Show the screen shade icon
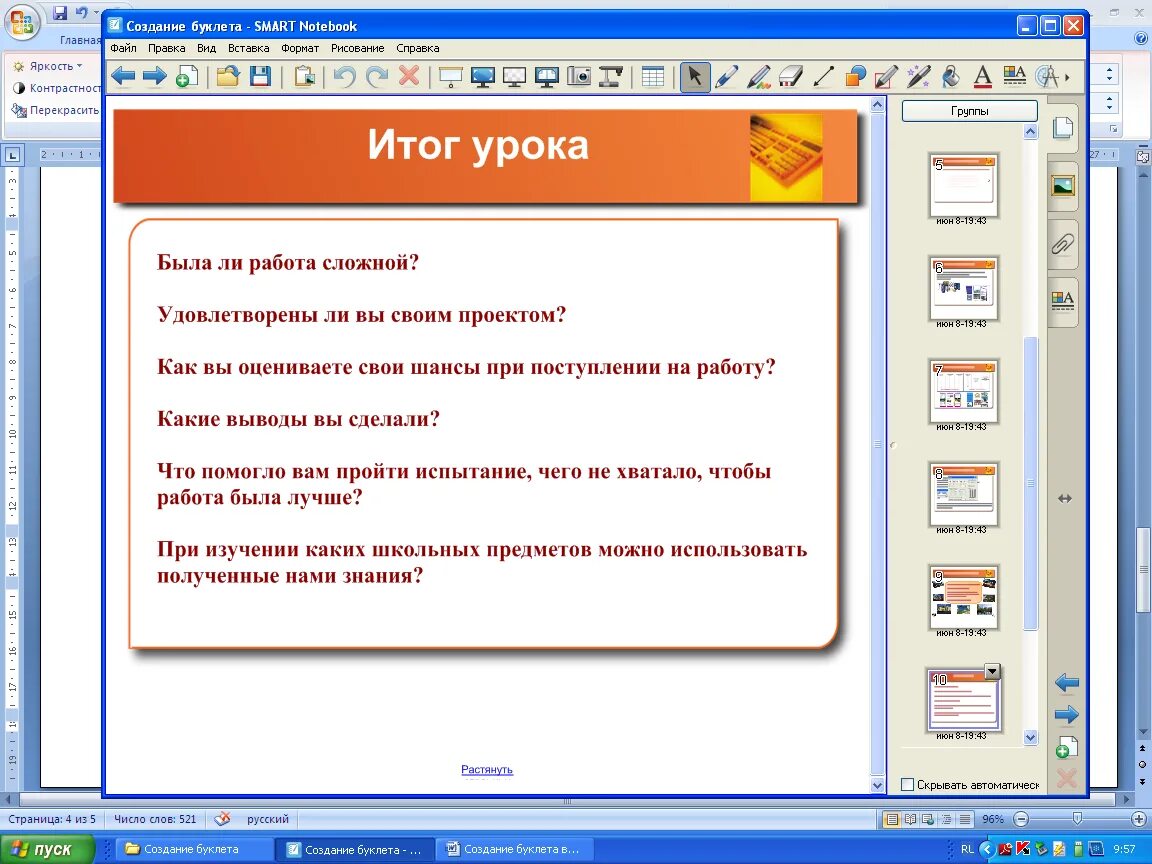Screen dimensions: 1152x864 click(x=450, y=76)
